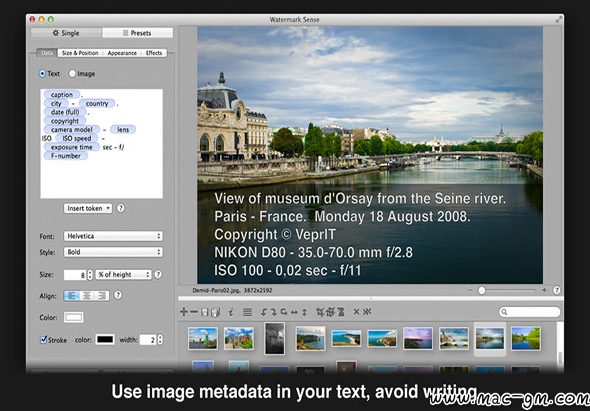Image resolution: width=590 pixels, height=411 pixels.
Task: Open the Data tab
Action: click(47, 53)
